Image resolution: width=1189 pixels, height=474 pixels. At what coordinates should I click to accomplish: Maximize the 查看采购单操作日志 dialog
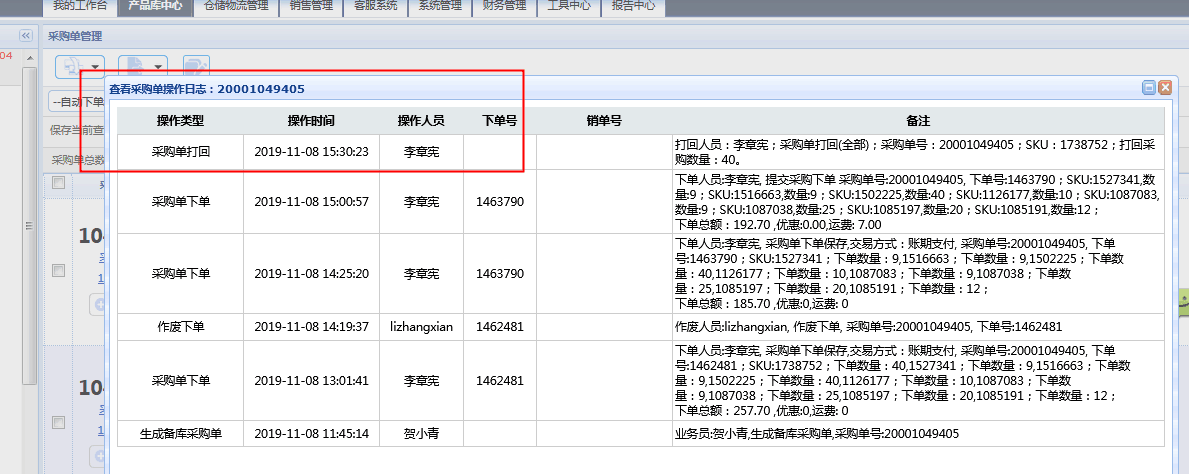(1150, 88)
